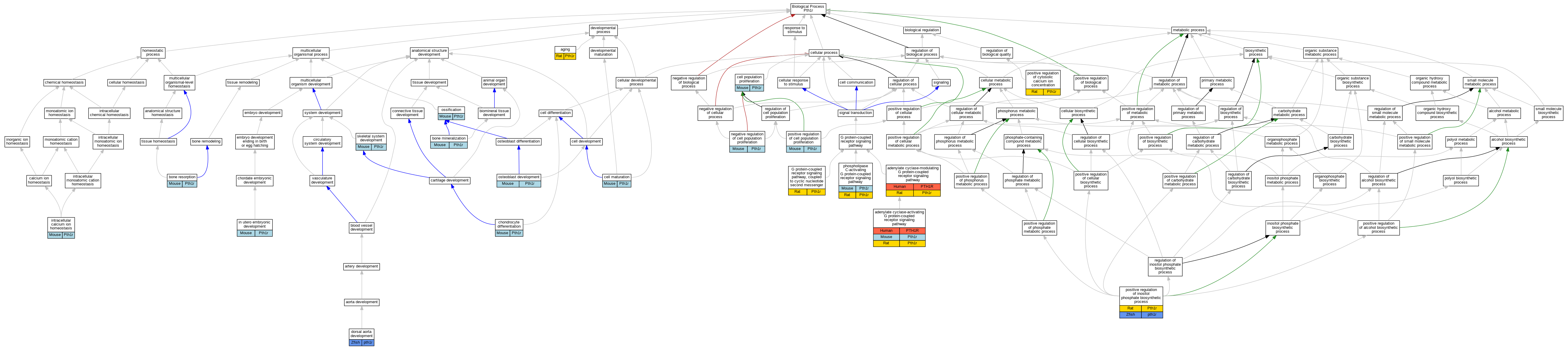Viewport: 1568px width, 349px height.
Task: Select the 'signaling' node
Action: [940, 82]
